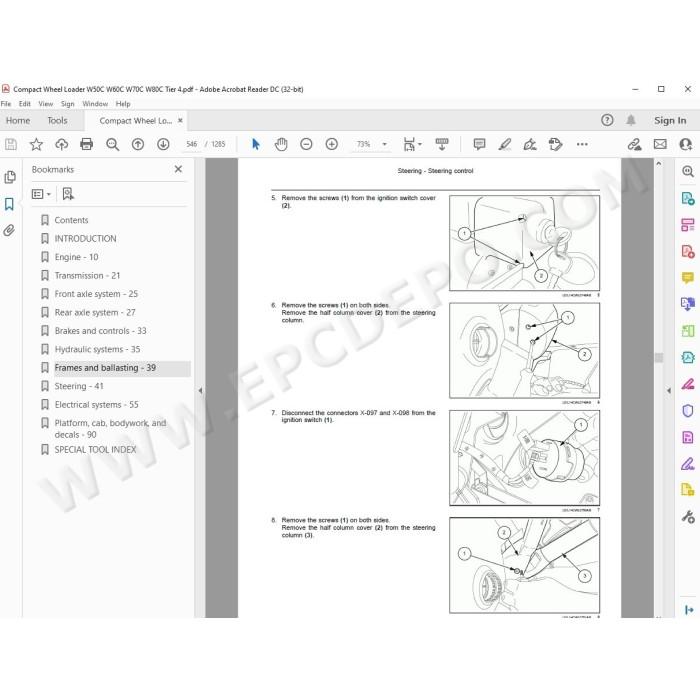Jump to the Contents bookmark

(x=71, y=220)
